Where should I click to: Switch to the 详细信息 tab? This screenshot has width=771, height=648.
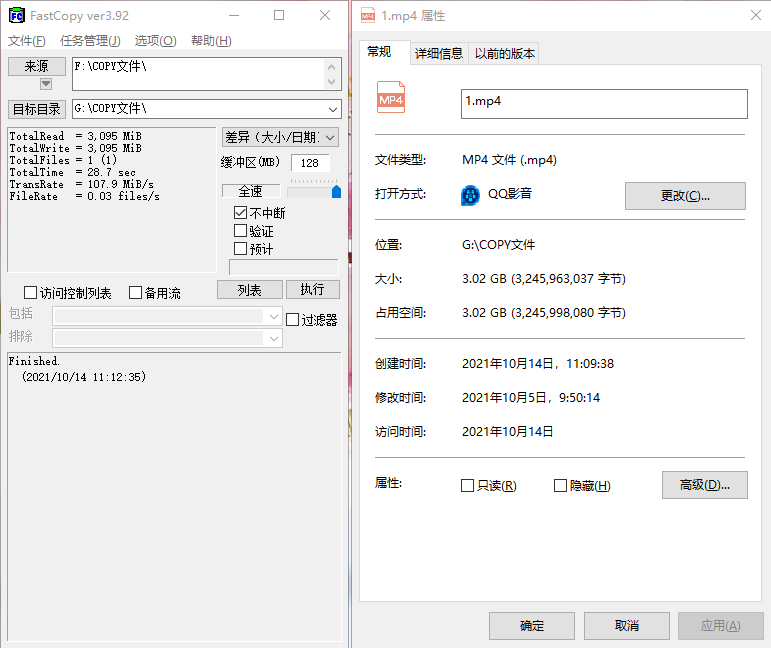coord(439,54)
